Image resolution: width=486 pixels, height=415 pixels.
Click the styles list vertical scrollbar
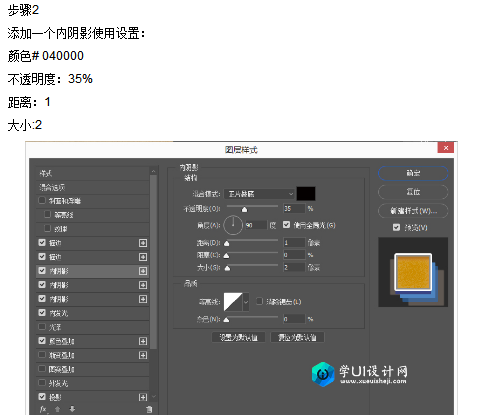153,262
